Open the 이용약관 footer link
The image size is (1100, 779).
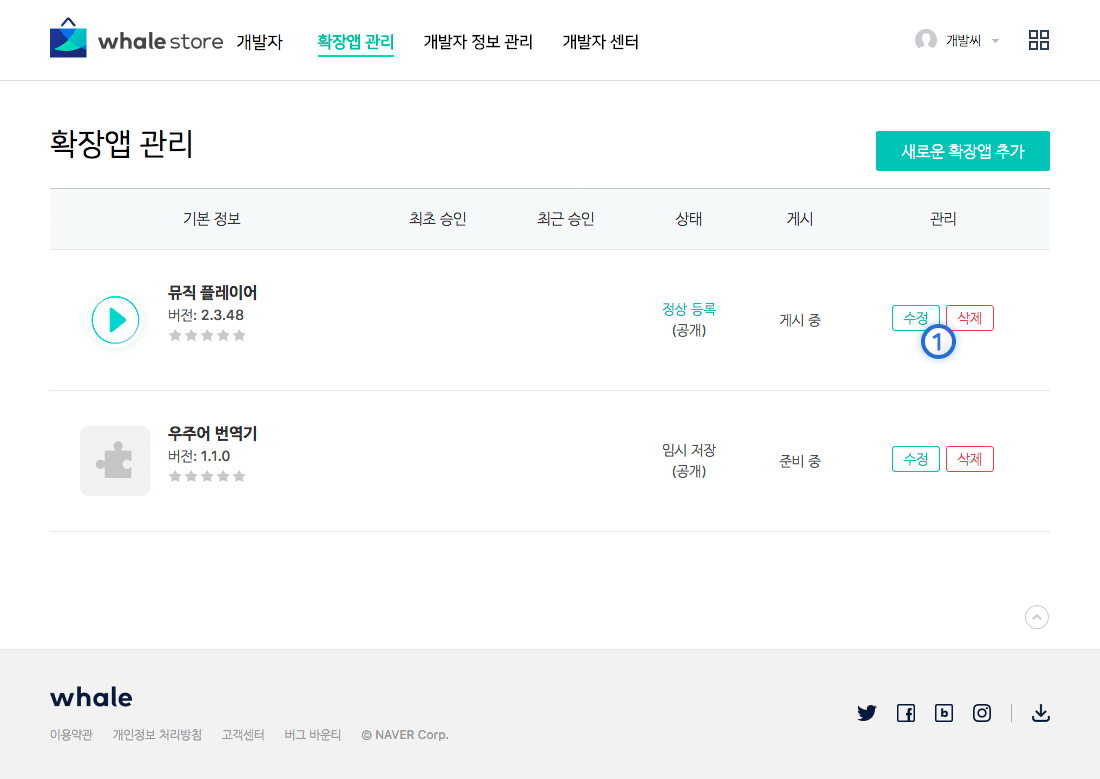tap(71, 735)
